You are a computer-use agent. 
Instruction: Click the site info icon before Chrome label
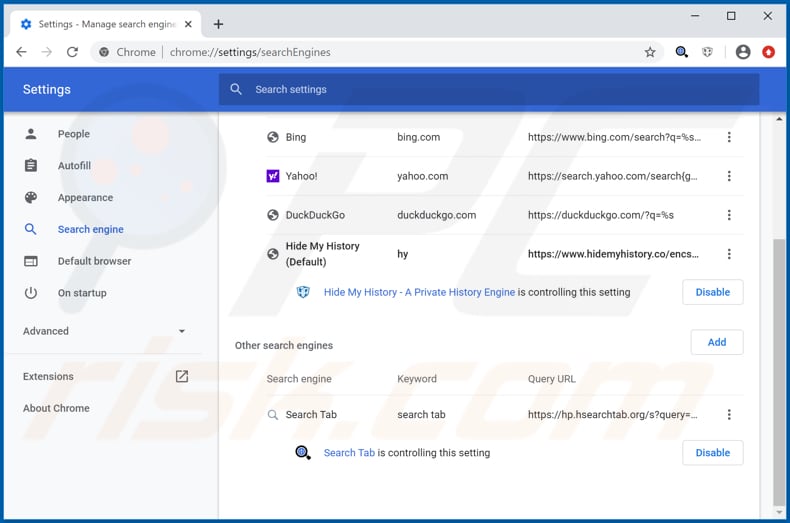pyautogui.click(x=104, y=52)
